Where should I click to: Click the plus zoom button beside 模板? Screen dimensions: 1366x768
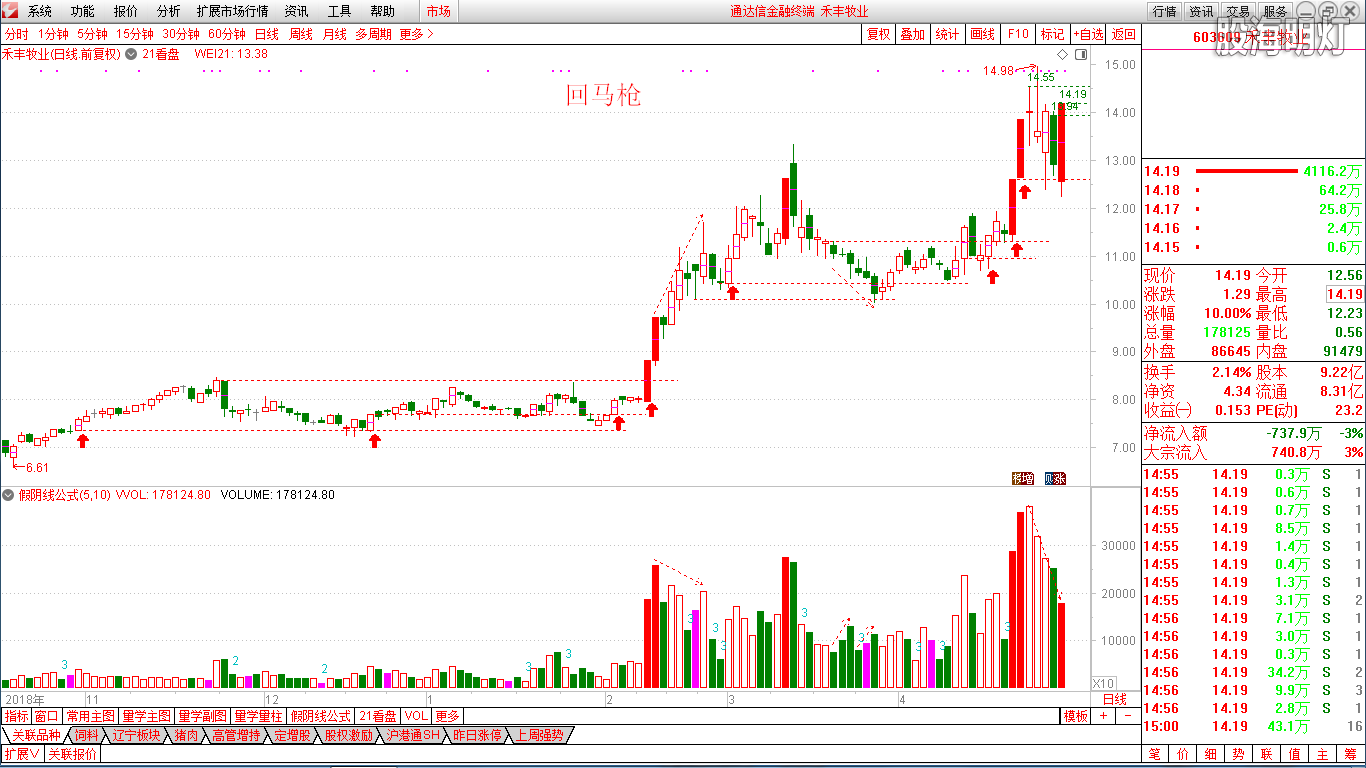[1104, 716]
